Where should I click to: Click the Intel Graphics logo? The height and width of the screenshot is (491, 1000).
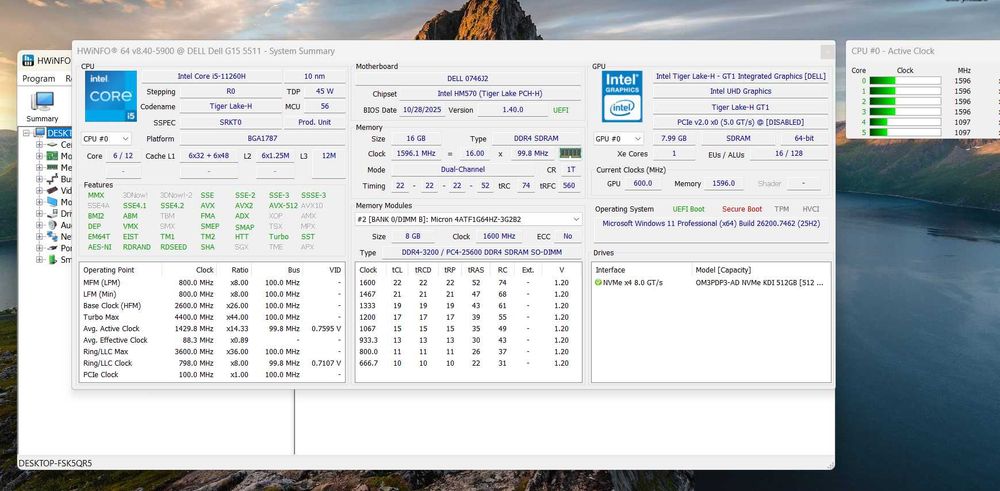(622, 96)
